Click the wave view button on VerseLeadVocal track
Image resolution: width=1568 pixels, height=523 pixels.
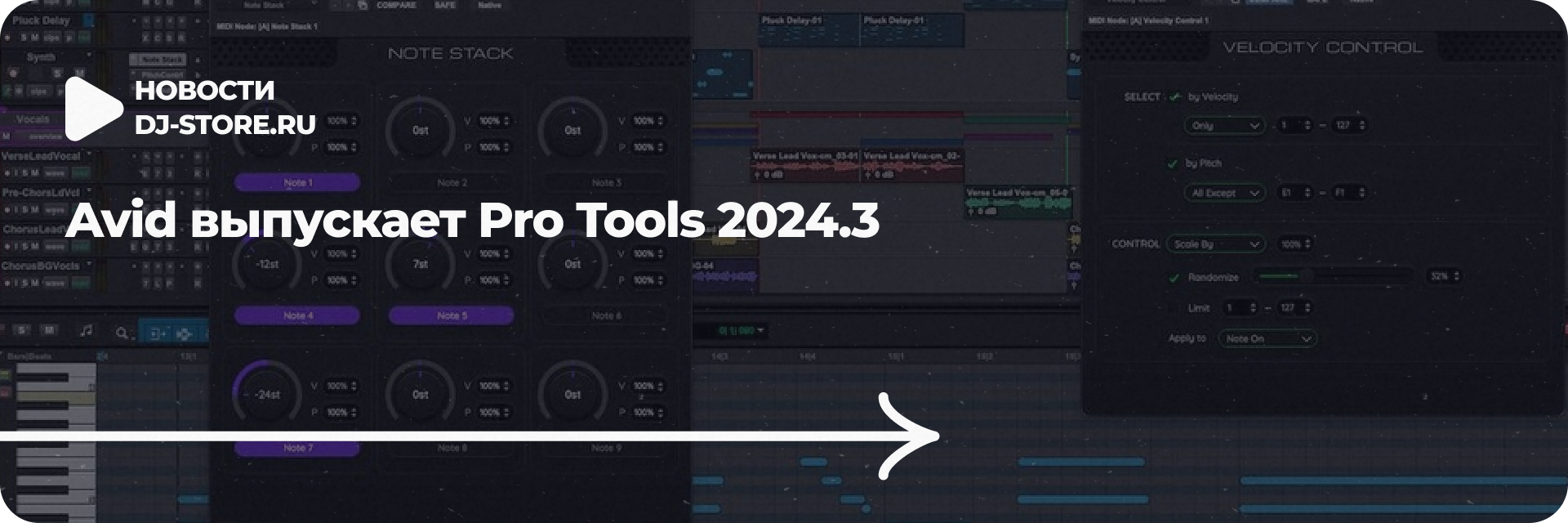[x=55, y=173]
